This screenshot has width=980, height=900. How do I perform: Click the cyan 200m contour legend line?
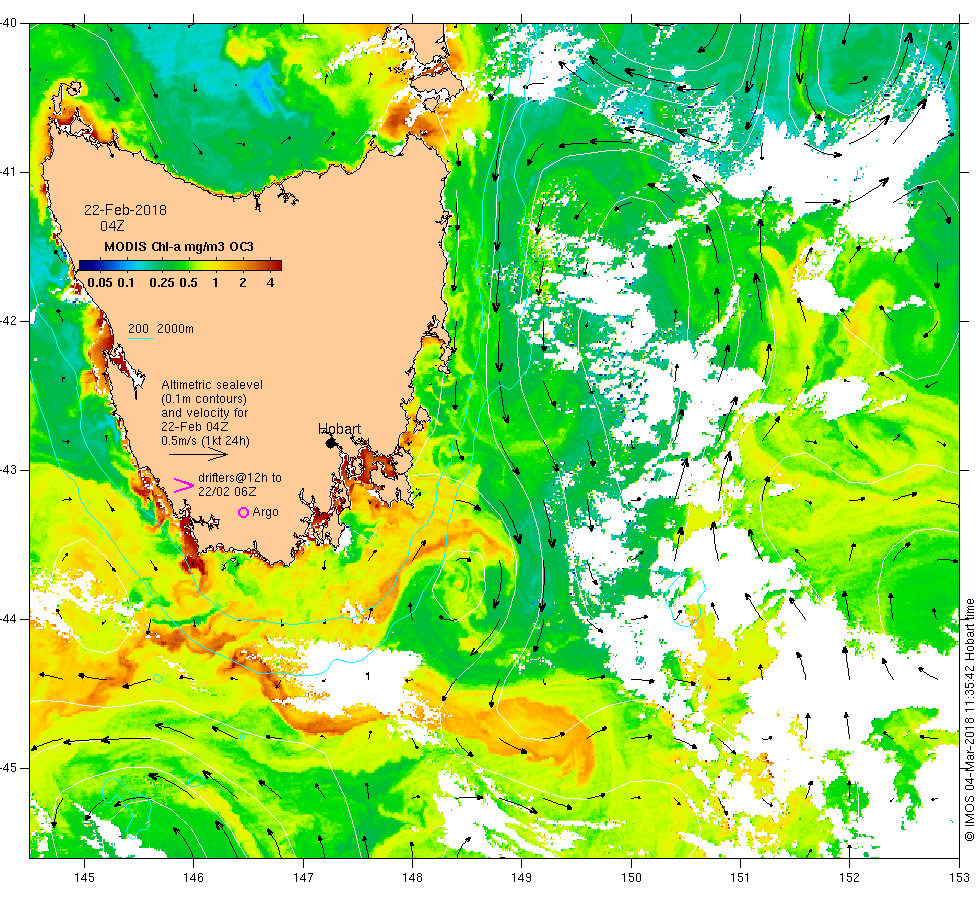[141, 339]
